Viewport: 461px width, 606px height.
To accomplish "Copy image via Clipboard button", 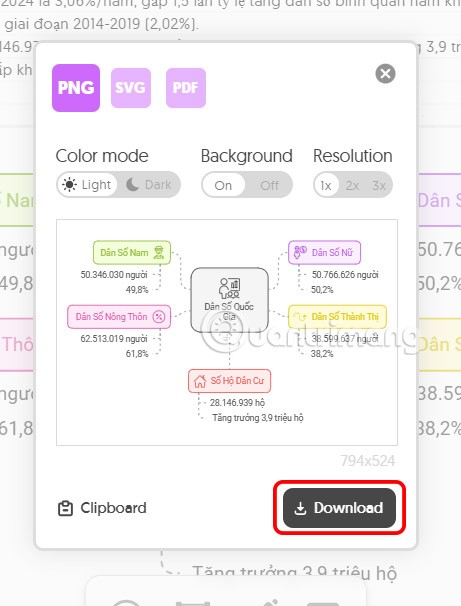I will pos(102,508).
